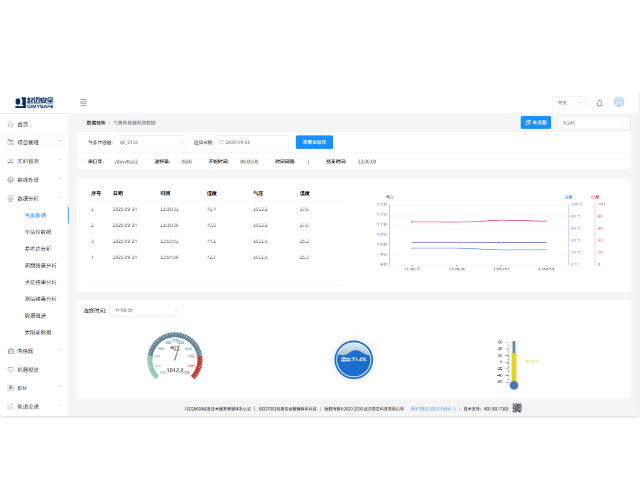640x480 pixels.
Task: Click the QR code icon in footer
Action: 517,409
